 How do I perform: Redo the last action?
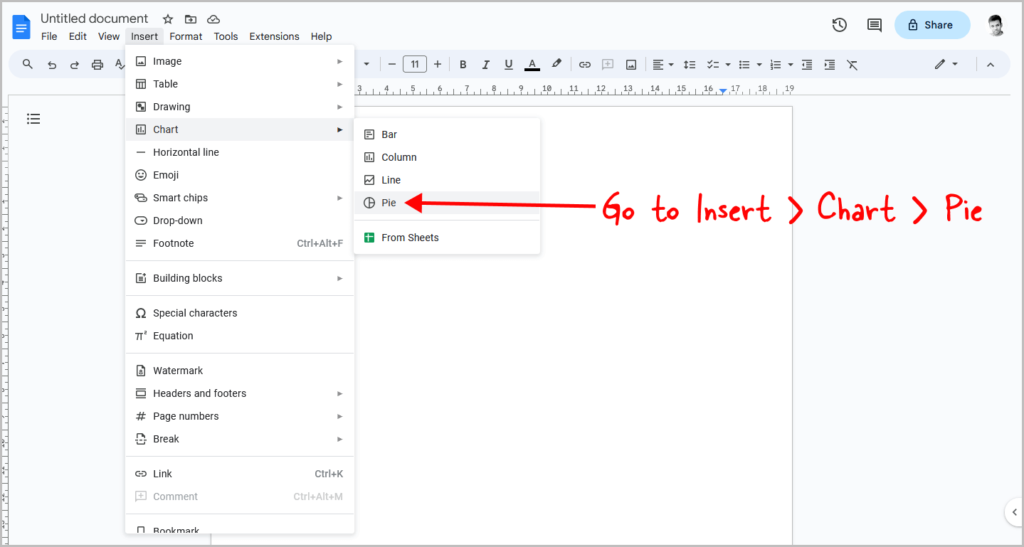(74, 65)
